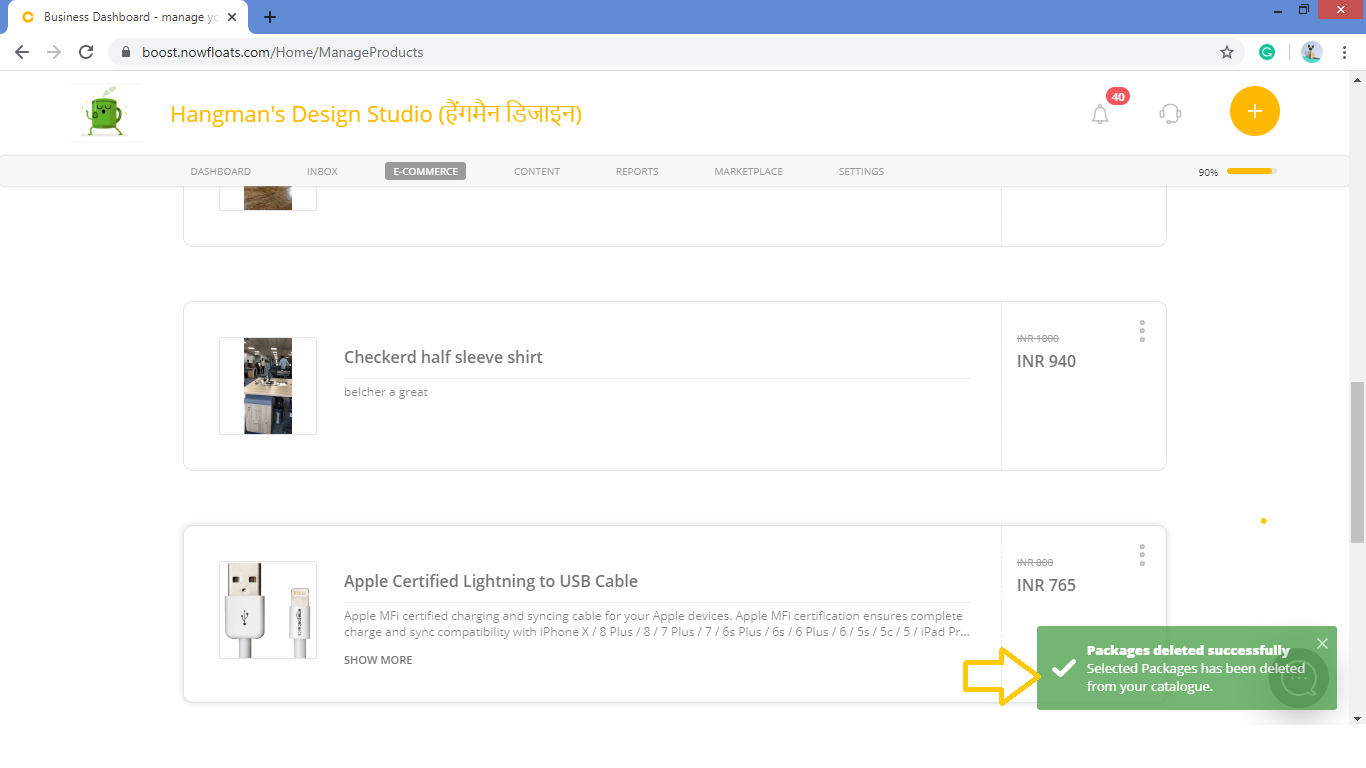
Task: Select the E-Commerce menu
Action: [425, 172]
